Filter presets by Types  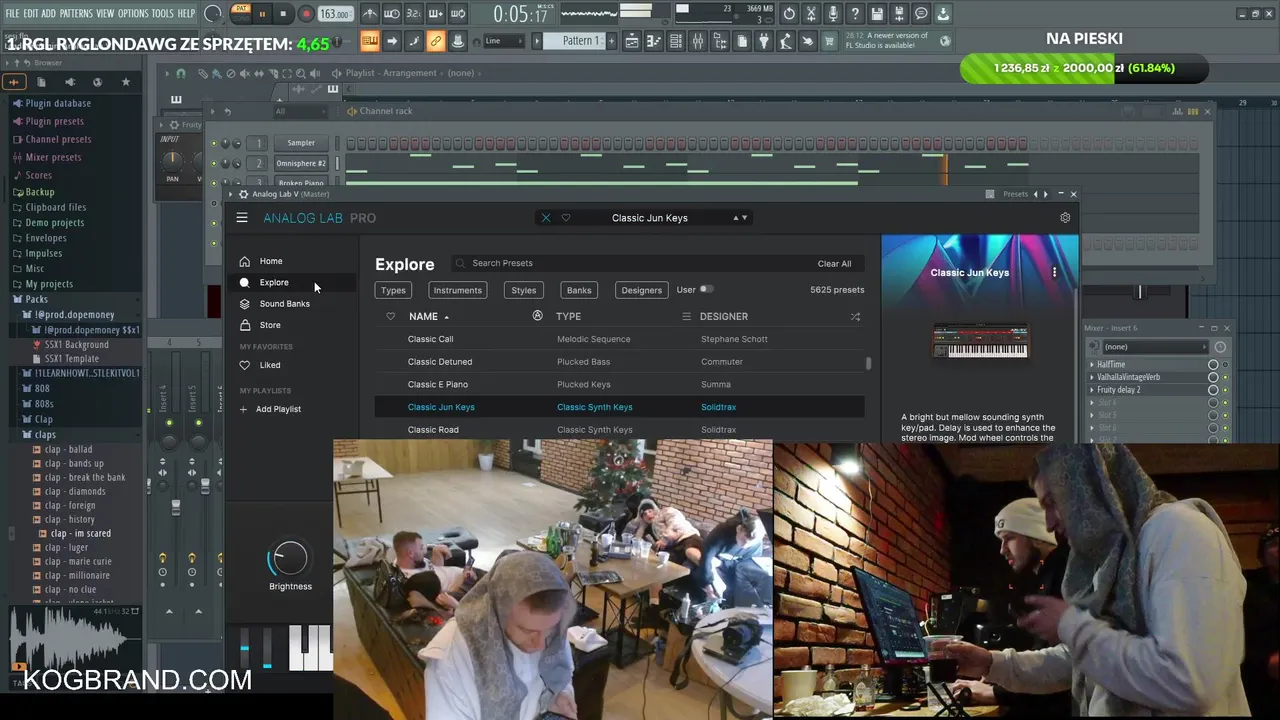click(393, 290)
